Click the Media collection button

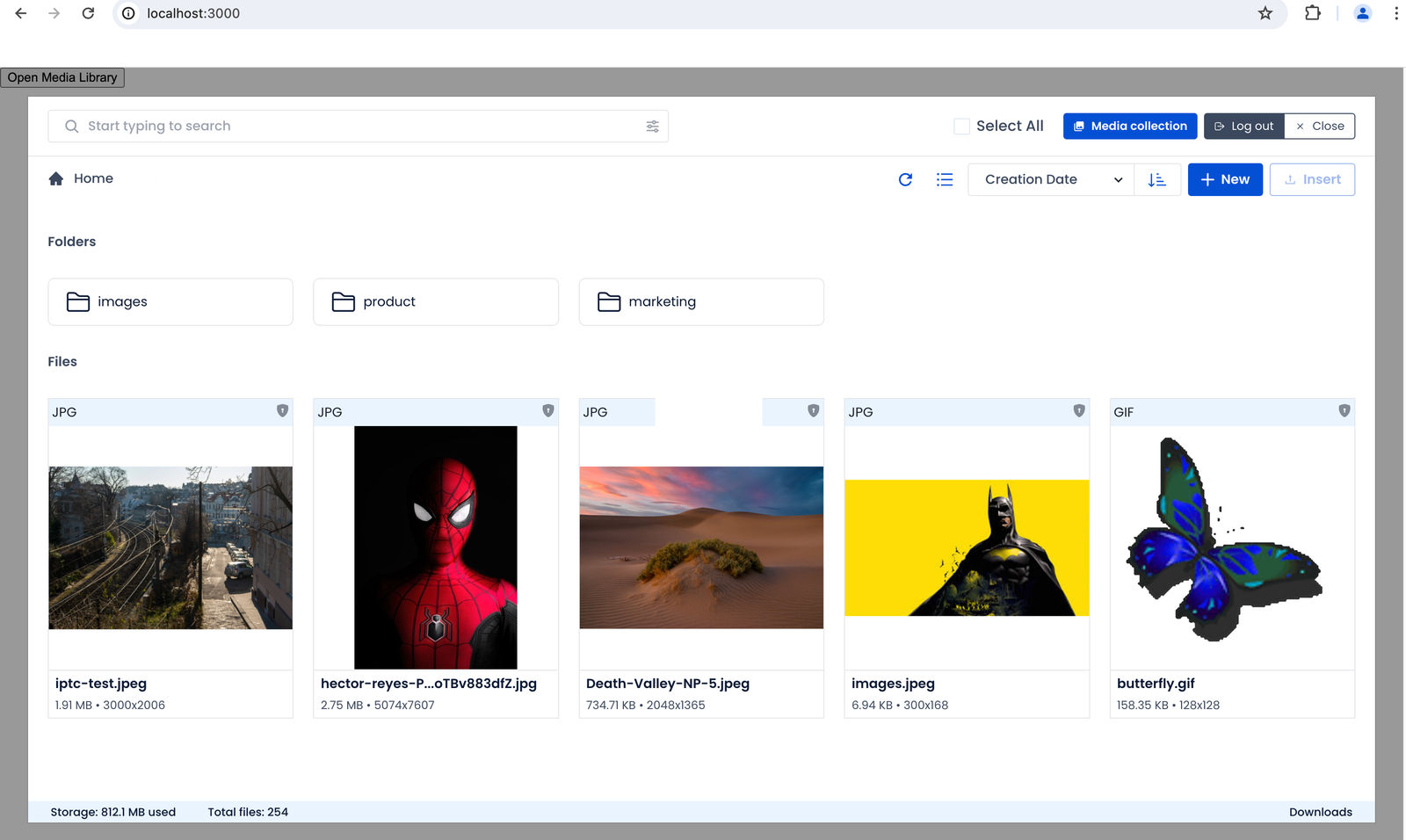[x=1130, y=127]
